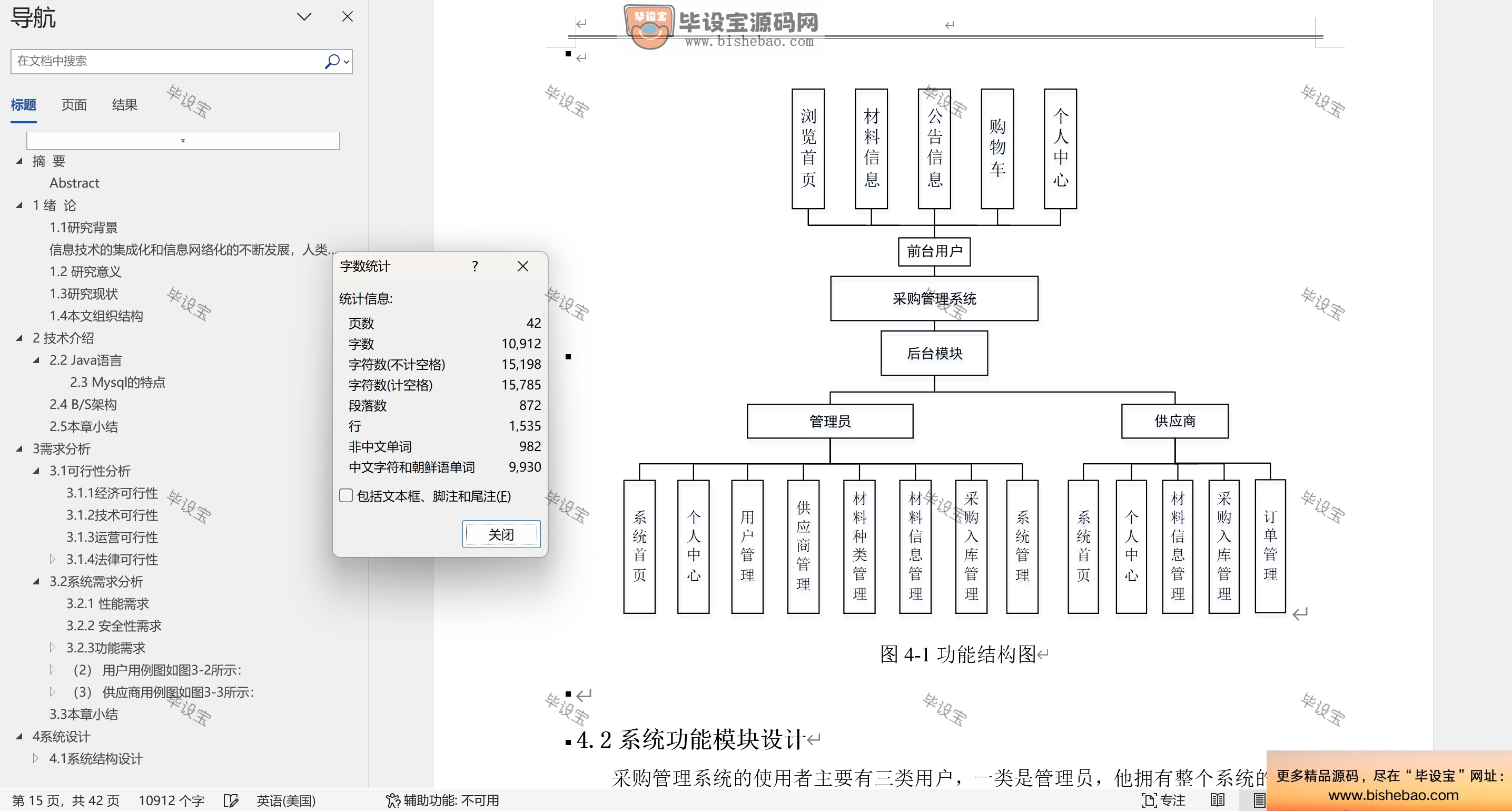Switch to Read Mode view icon
This screenshot has width=1512, height=811.
coord(1218,800)
